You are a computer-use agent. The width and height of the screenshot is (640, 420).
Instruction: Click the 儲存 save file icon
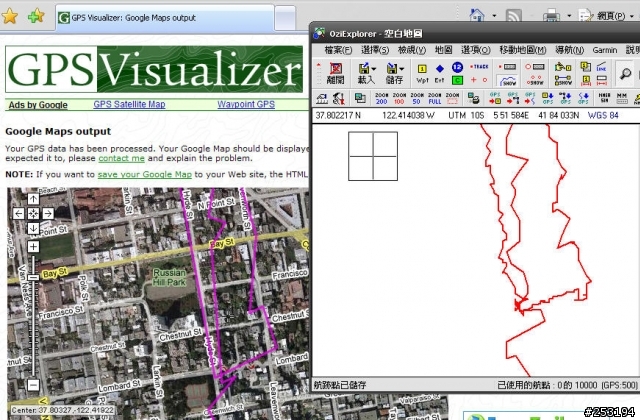point(392,73)
